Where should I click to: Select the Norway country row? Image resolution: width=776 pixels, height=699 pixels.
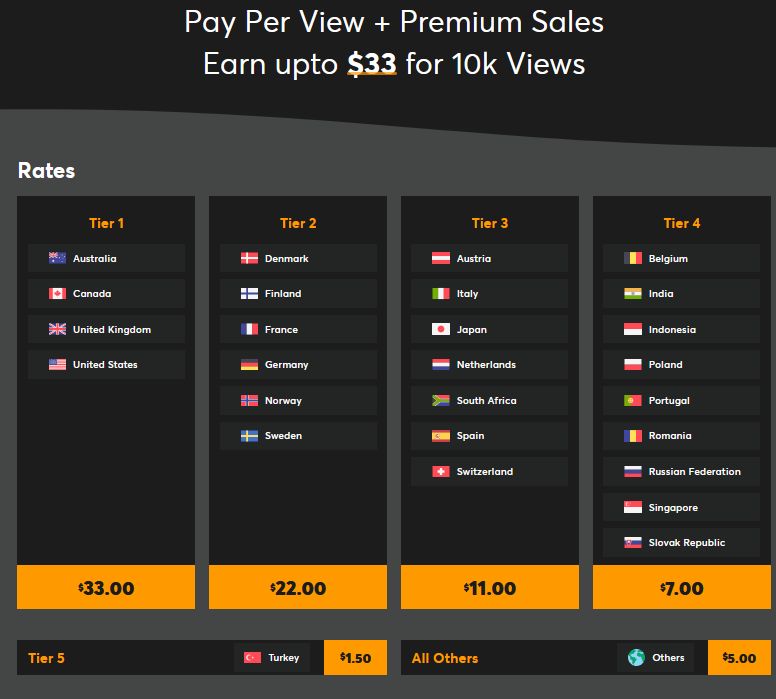point(298,400)
